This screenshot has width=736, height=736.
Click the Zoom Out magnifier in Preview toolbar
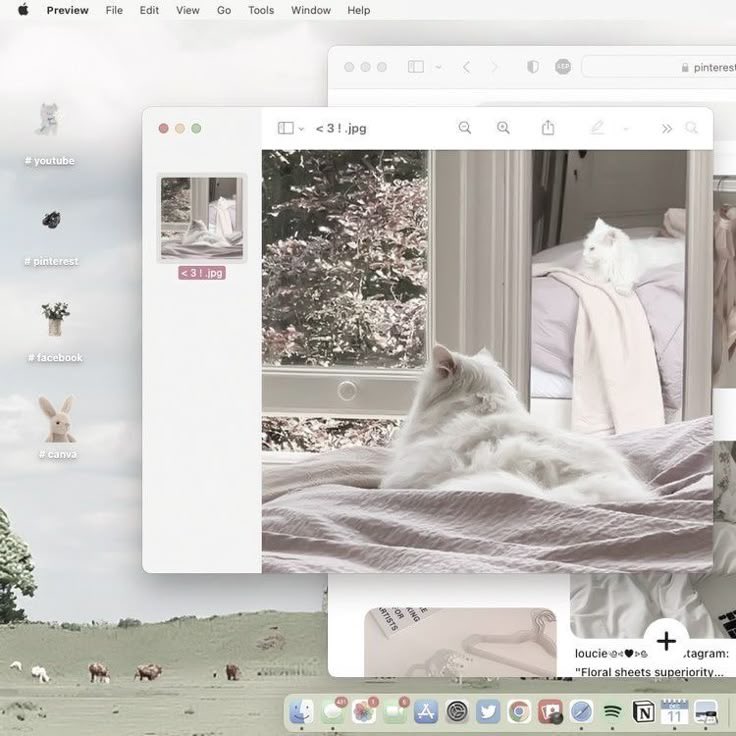[465, 128]
